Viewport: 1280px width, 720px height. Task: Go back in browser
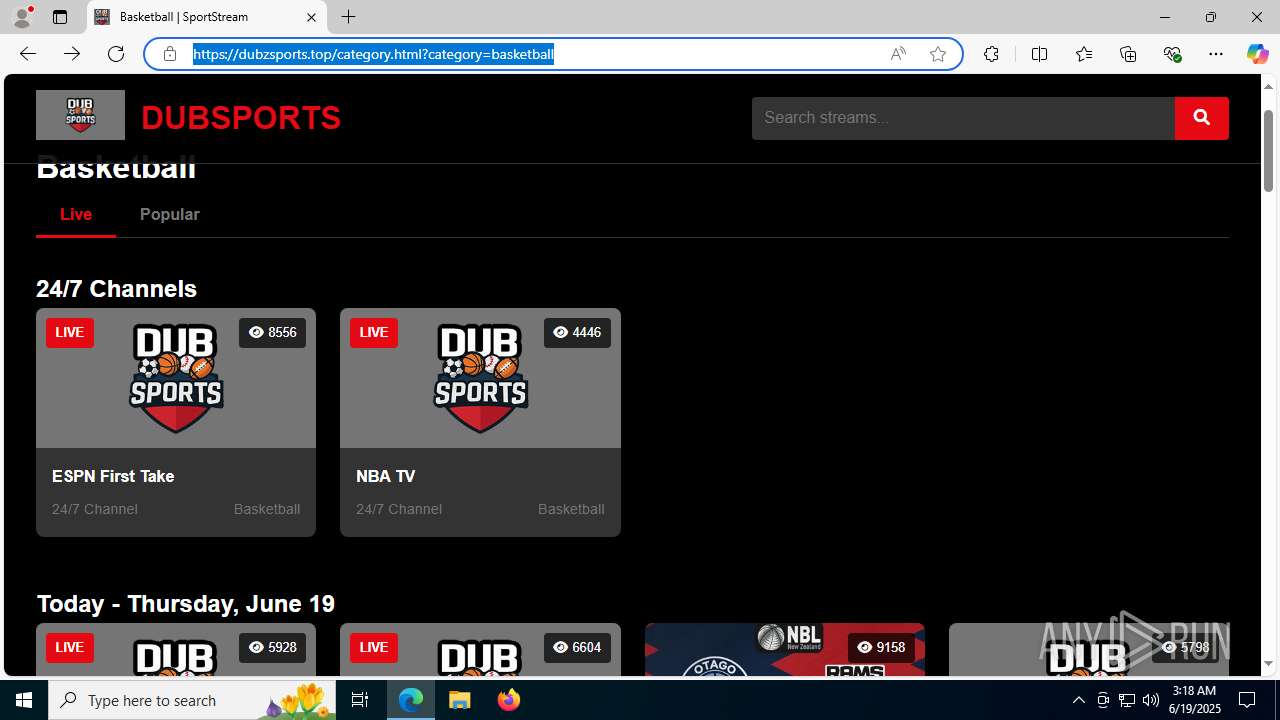(x=28, y=54)
